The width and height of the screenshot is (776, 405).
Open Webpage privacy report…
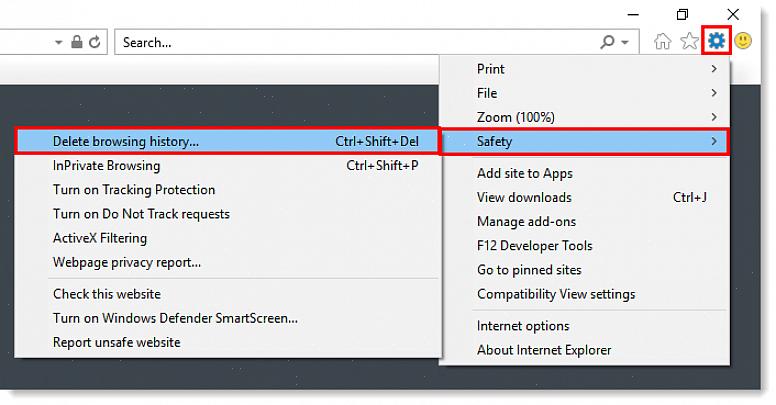point(228,262)
